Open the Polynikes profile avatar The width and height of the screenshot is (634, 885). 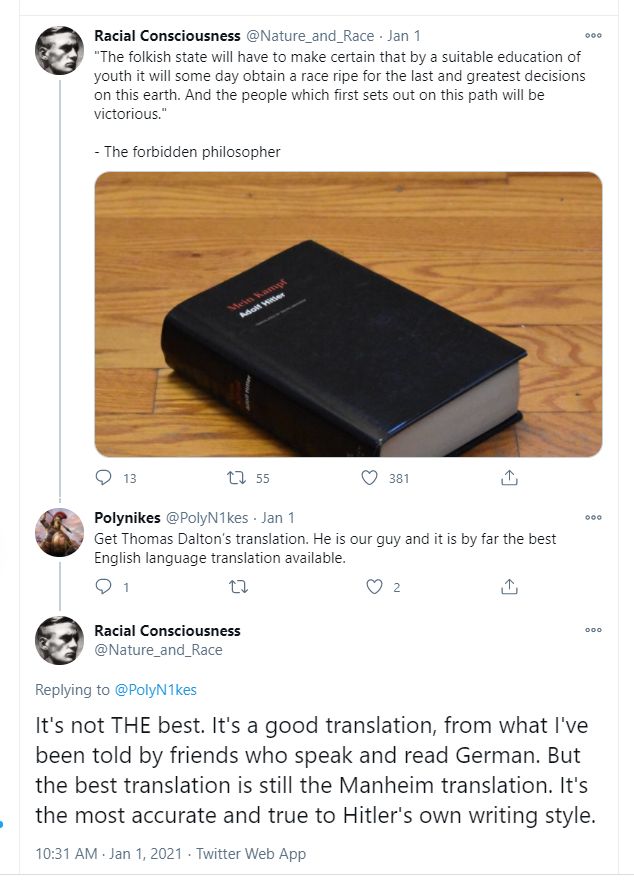tap(59, 532)
